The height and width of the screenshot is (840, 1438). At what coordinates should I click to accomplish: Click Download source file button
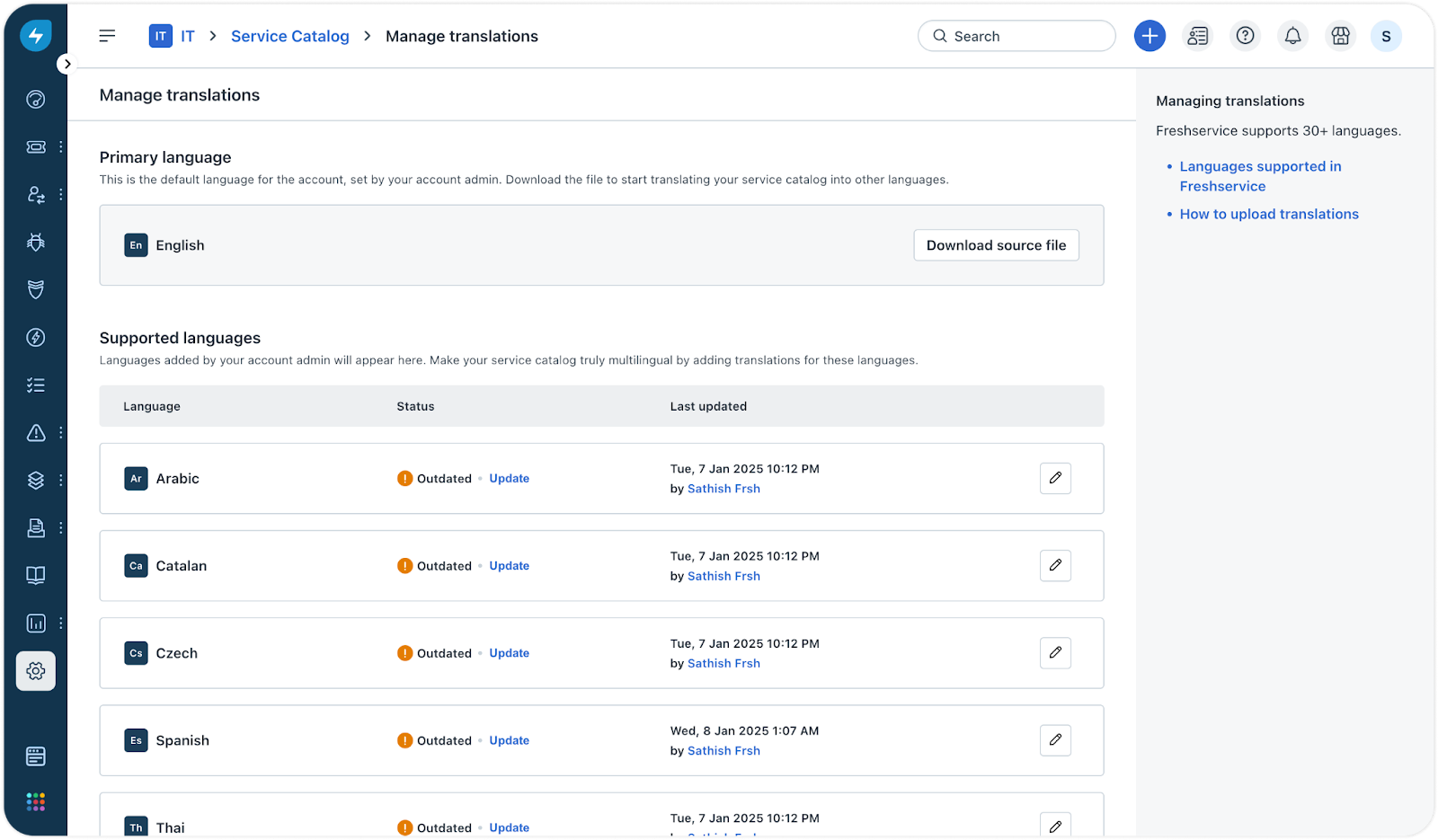click(x=996, y=245)
